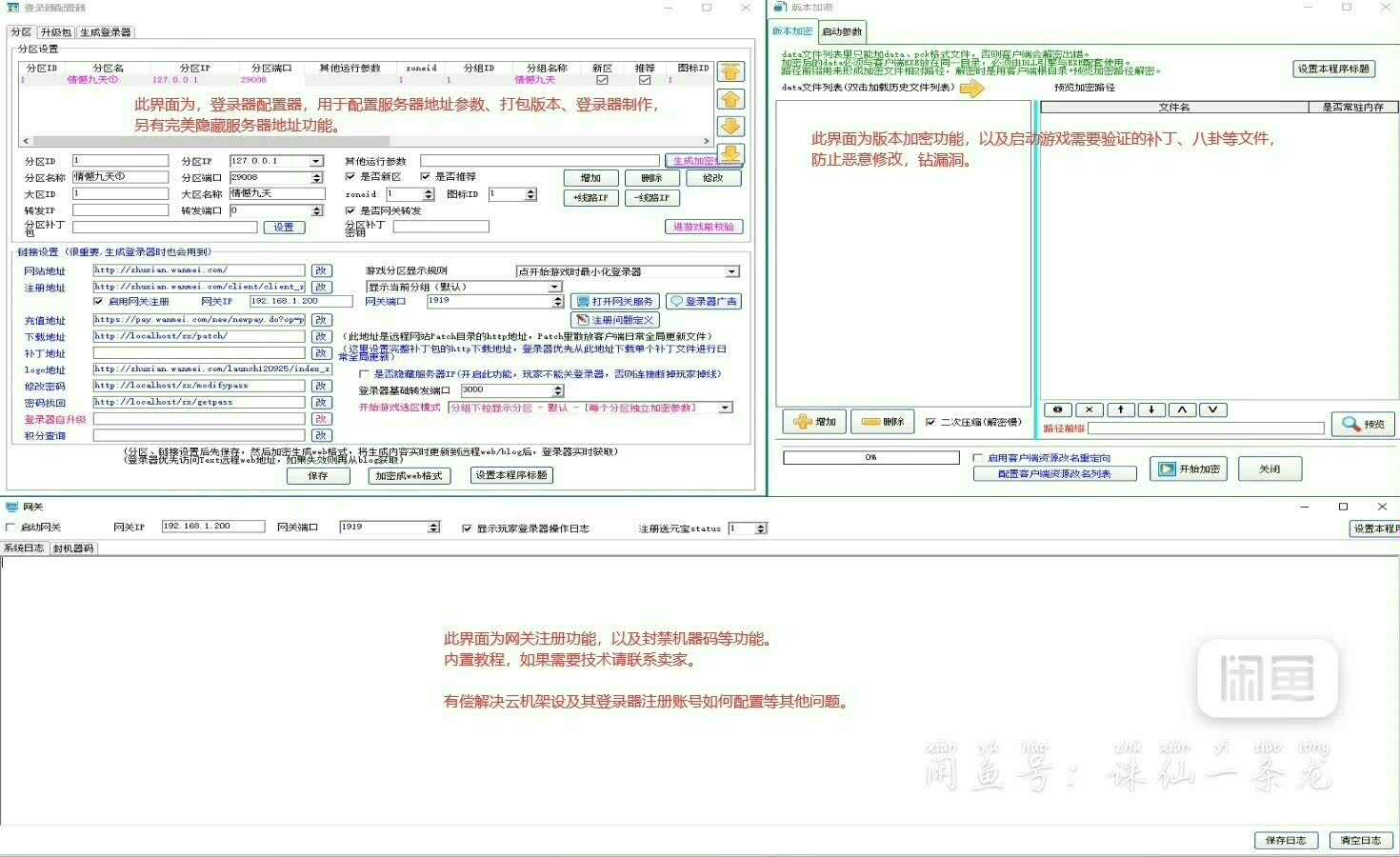Focus 网关IP field in 网关 window

[x=212, y=527]
